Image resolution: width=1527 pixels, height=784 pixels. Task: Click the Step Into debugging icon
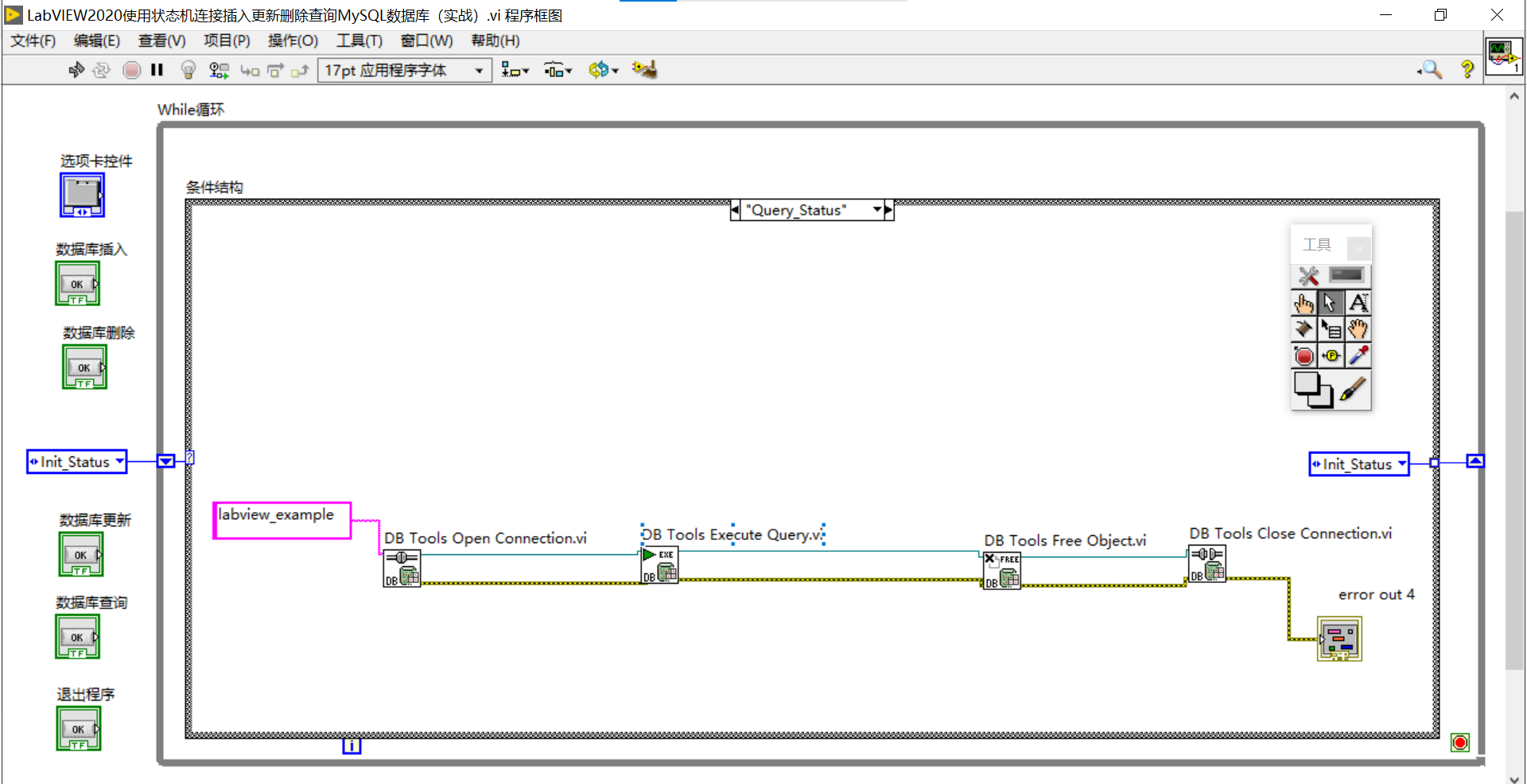click(250, 70)
